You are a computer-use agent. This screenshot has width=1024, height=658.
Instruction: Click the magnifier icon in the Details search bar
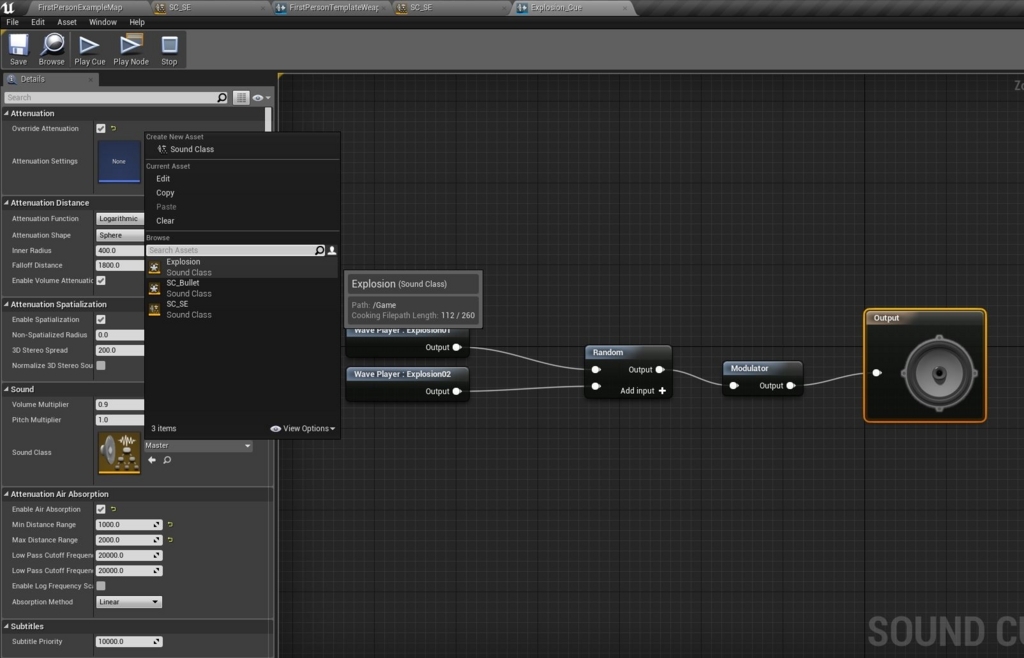coord(224,97)
